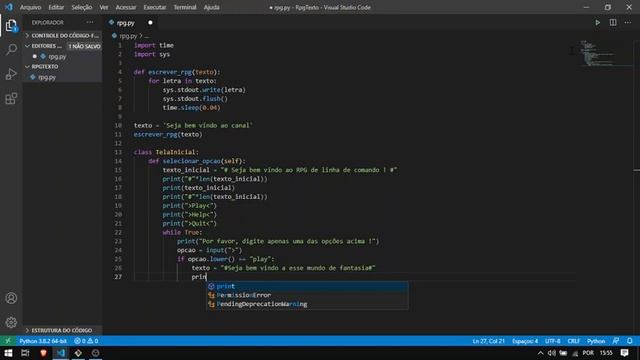Change file encoding UTF-8
Viewport: 640px width, 360px height.
click(x=553, y=341)
